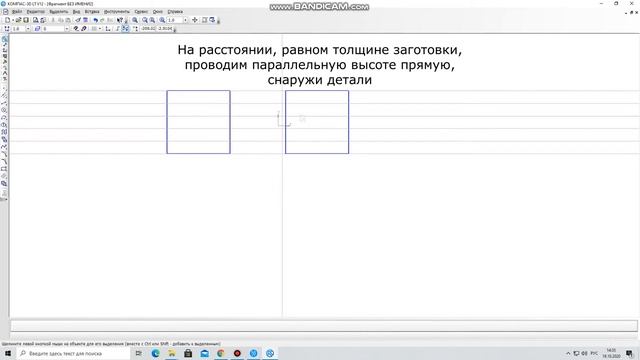This screenshot has height=360, width=640.
Task: Open the Редактор menu
Action: [x=36, y=11]
